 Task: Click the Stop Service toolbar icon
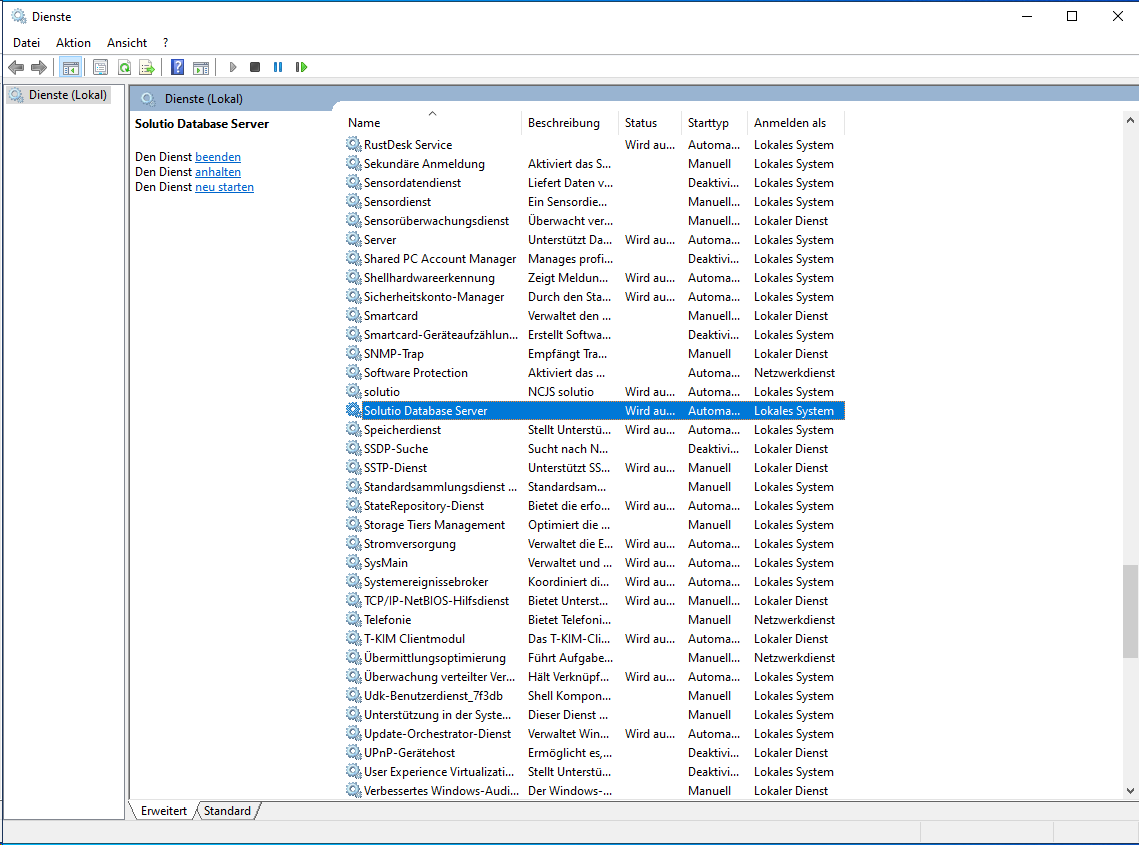coord(255,67)
